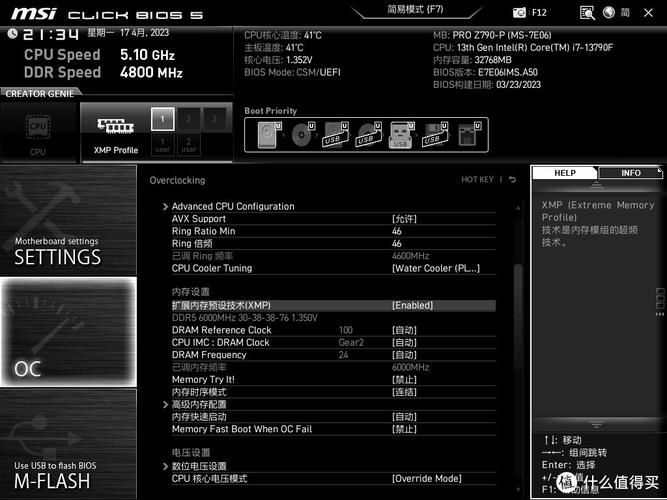Image resolution: width=667 pixels, height=500 pixels.
Task: Open the OC overclocking section
Action: click(x=68, y=332)
